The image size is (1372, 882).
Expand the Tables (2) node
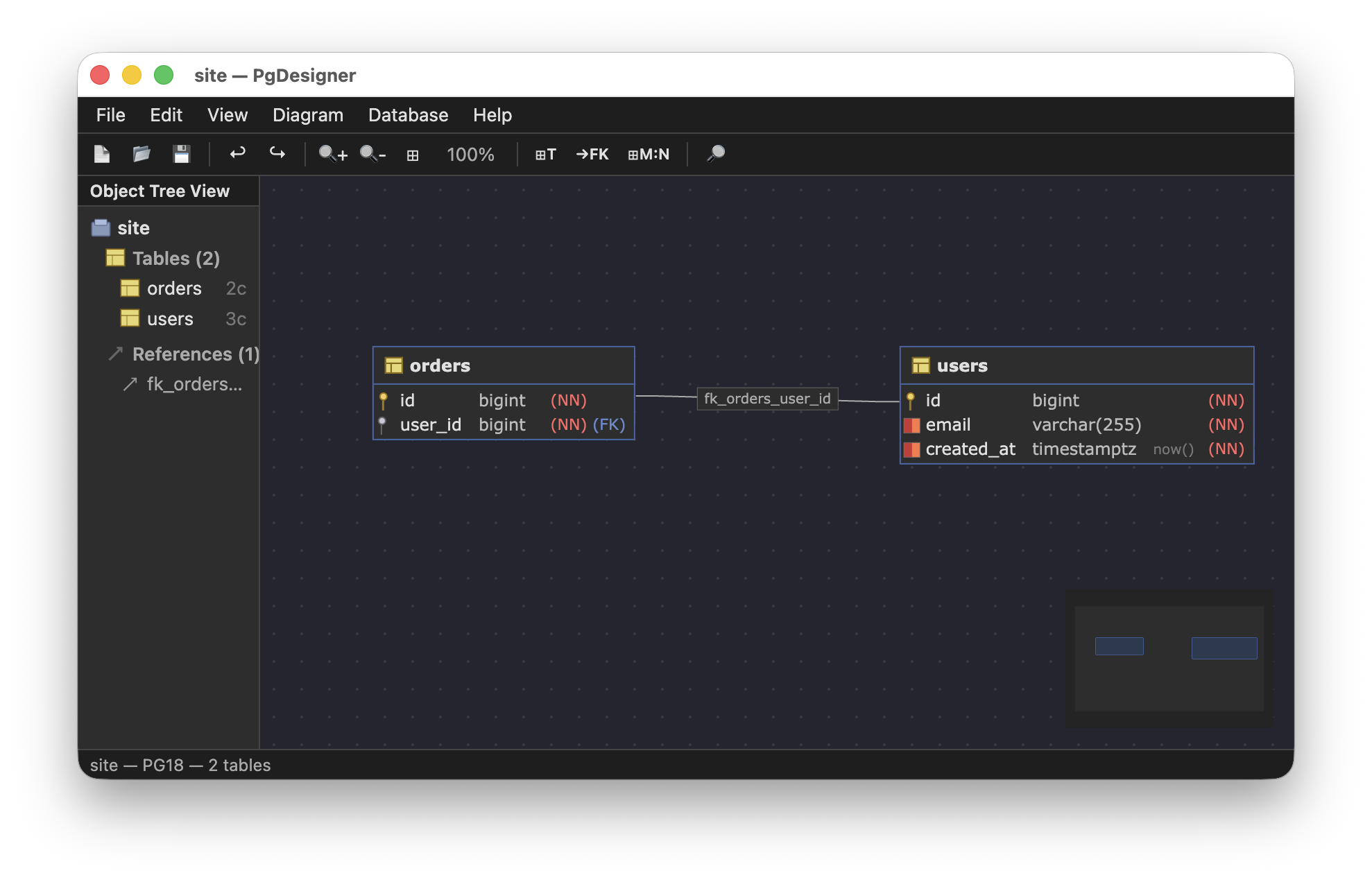(x=175, y=258)
